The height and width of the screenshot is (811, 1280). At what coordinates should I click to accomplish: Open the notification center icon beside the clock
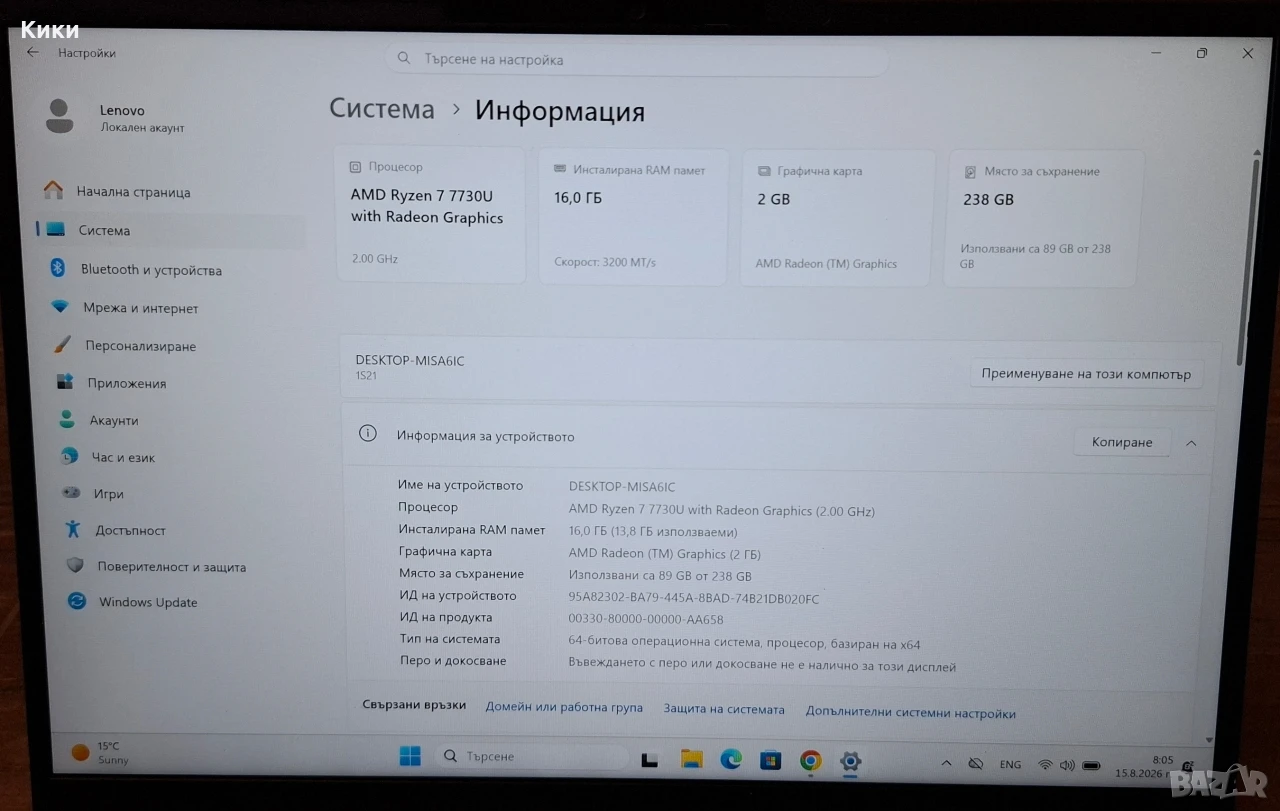point(1187,767)
